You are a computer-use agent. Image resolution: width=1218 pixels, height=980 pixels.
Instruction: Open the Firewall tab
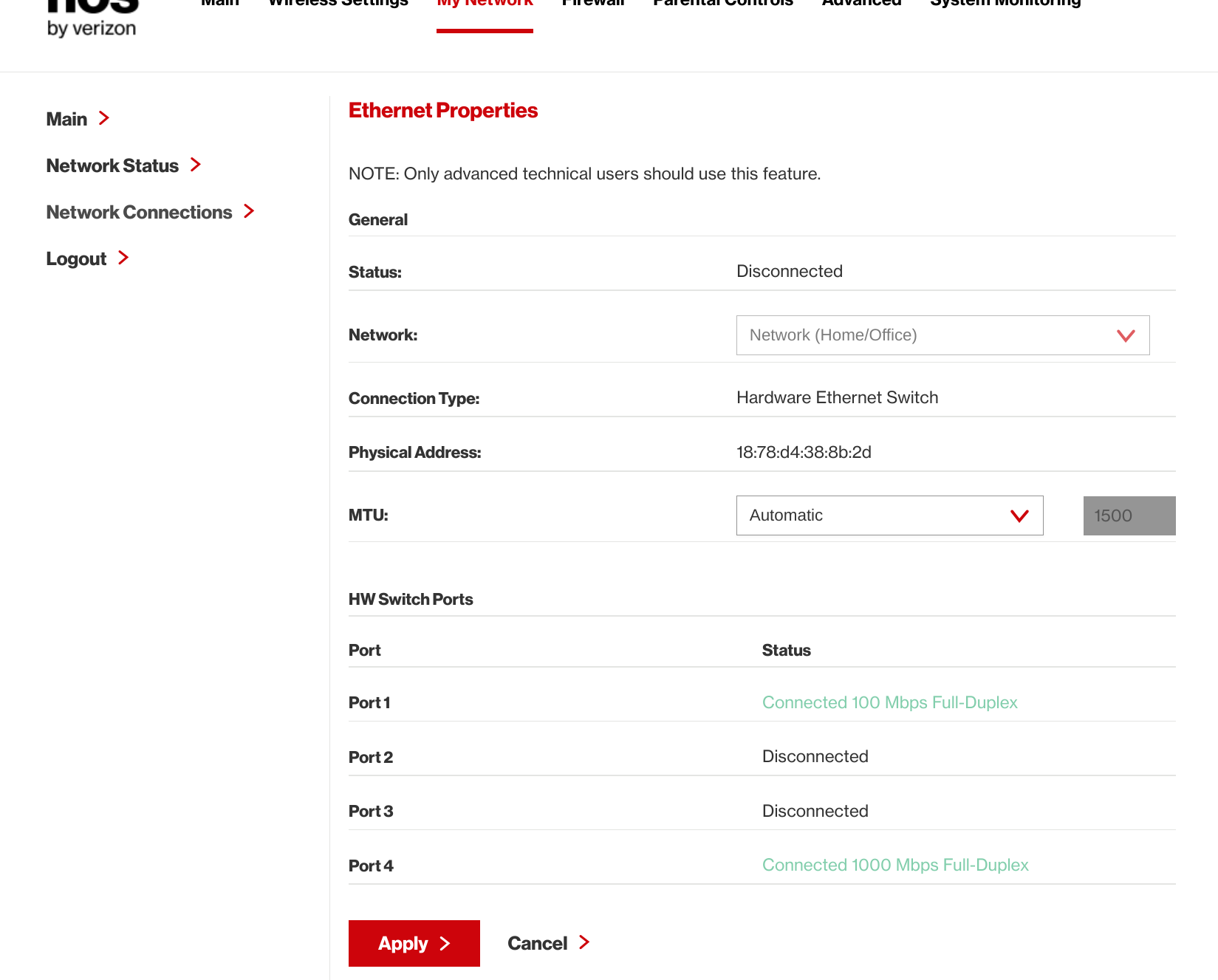593,4
